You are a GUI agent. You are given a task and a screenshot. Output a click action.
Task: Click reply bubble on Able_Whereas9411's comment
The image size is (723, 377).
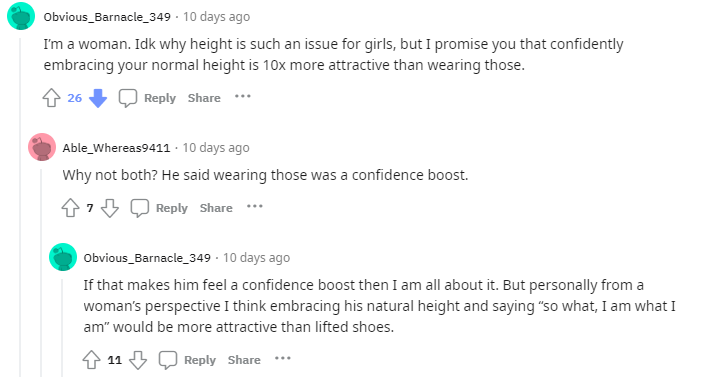140,208
